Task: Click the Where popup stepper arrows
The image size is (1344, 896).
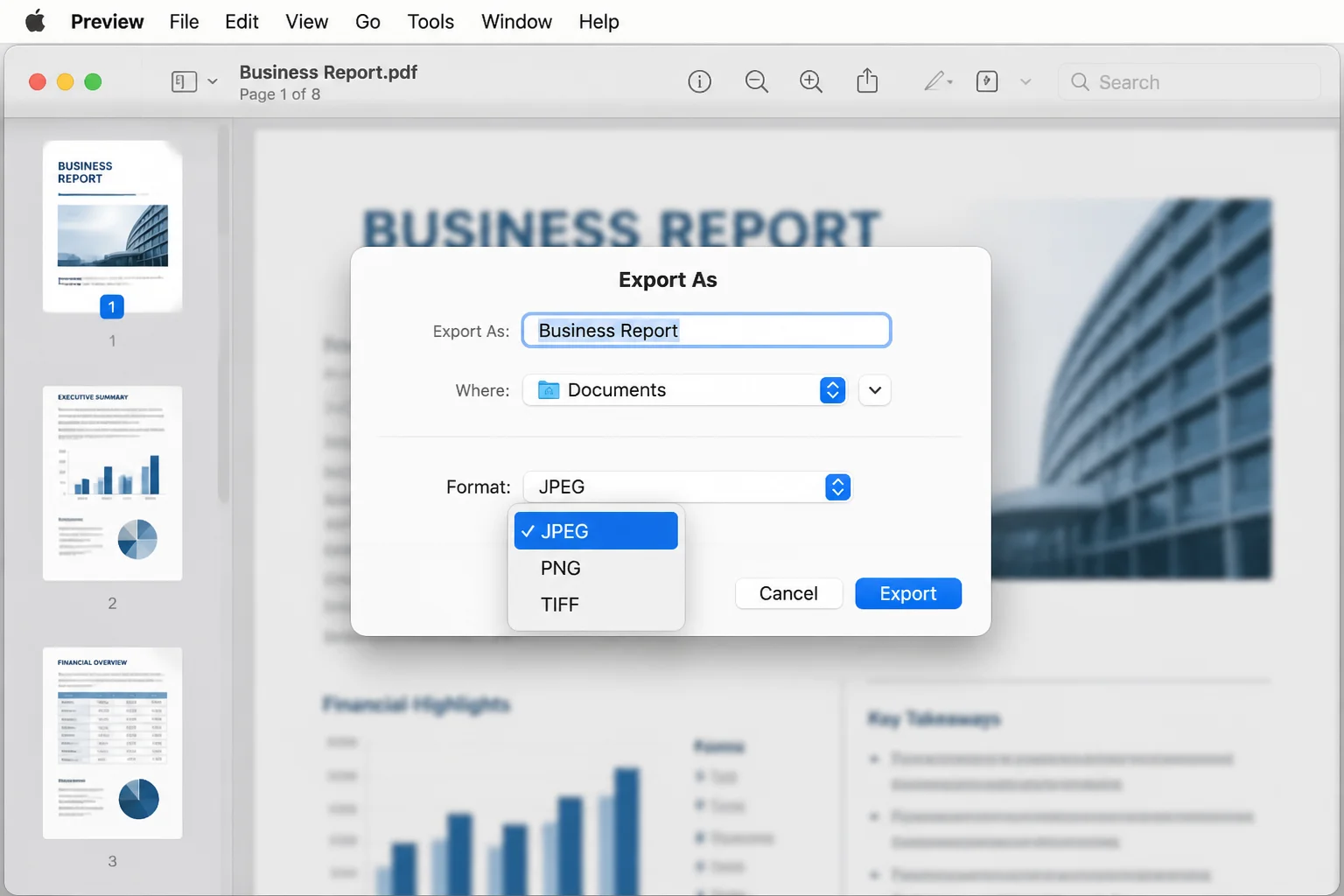Action: tap(833, 390)
